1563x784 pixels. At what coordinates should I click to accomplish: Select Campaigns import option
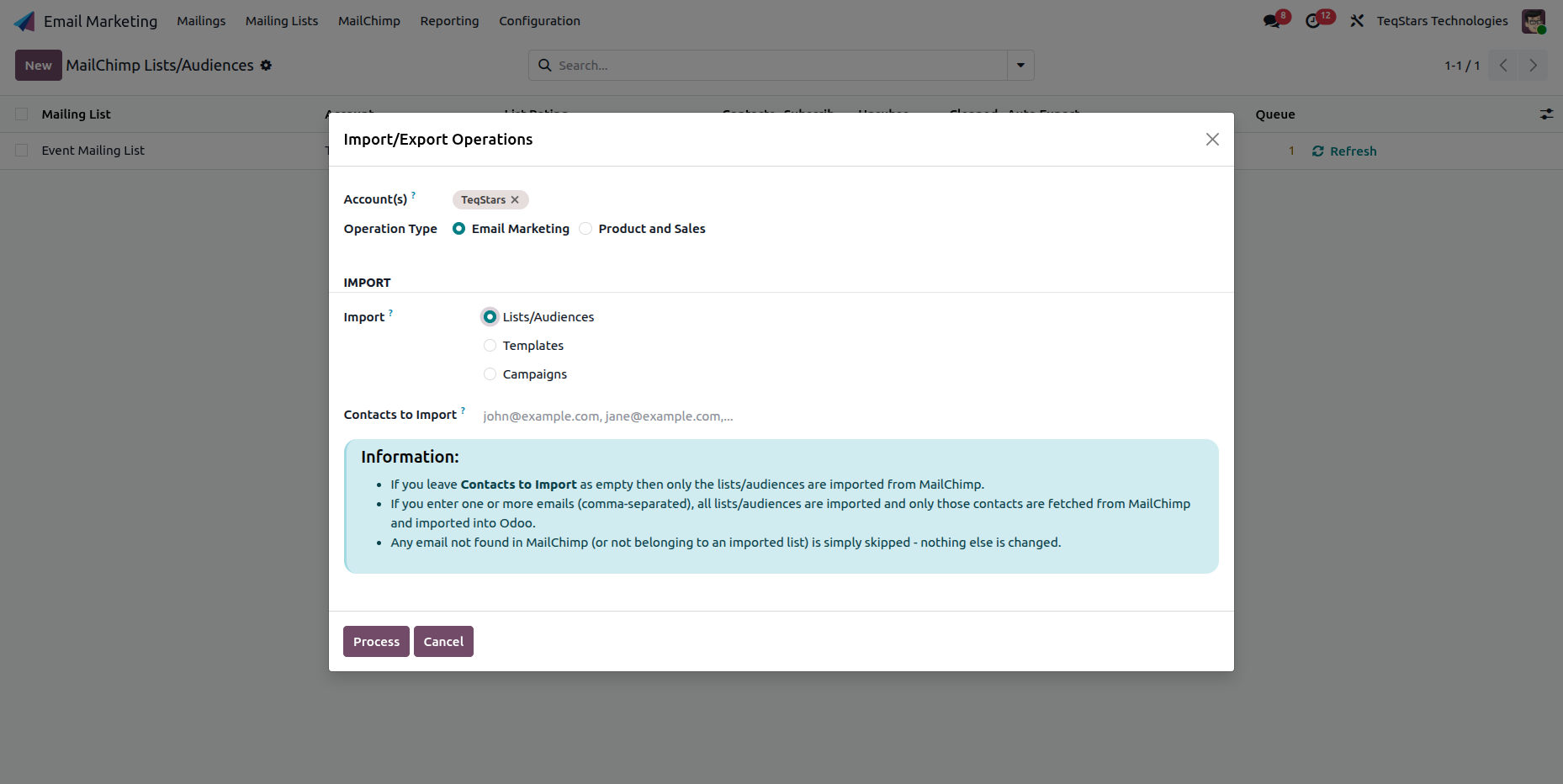[490, 374]
